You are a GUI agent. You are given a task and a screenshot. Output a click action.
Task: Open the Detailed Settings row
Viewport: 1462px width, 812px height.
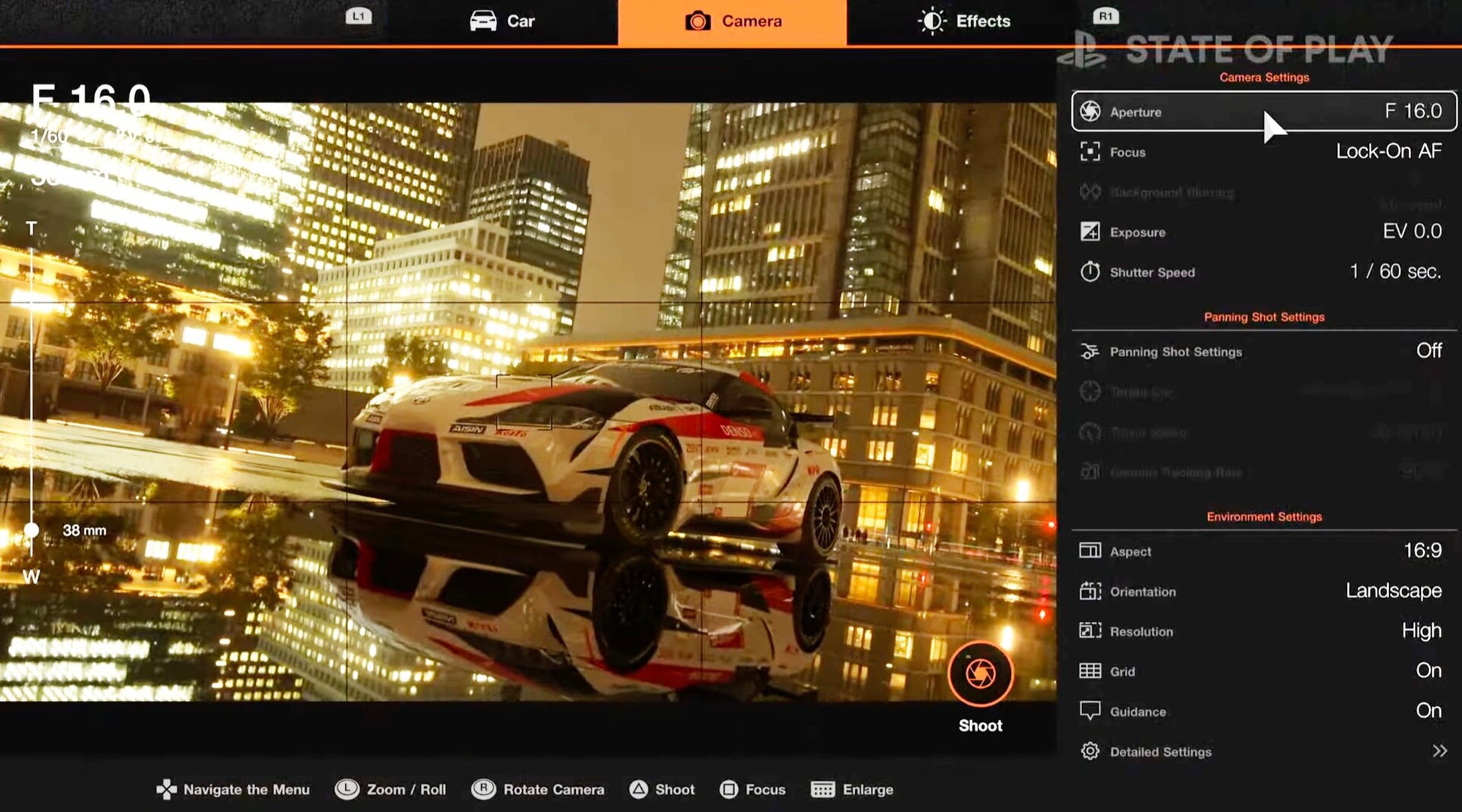1264,751
